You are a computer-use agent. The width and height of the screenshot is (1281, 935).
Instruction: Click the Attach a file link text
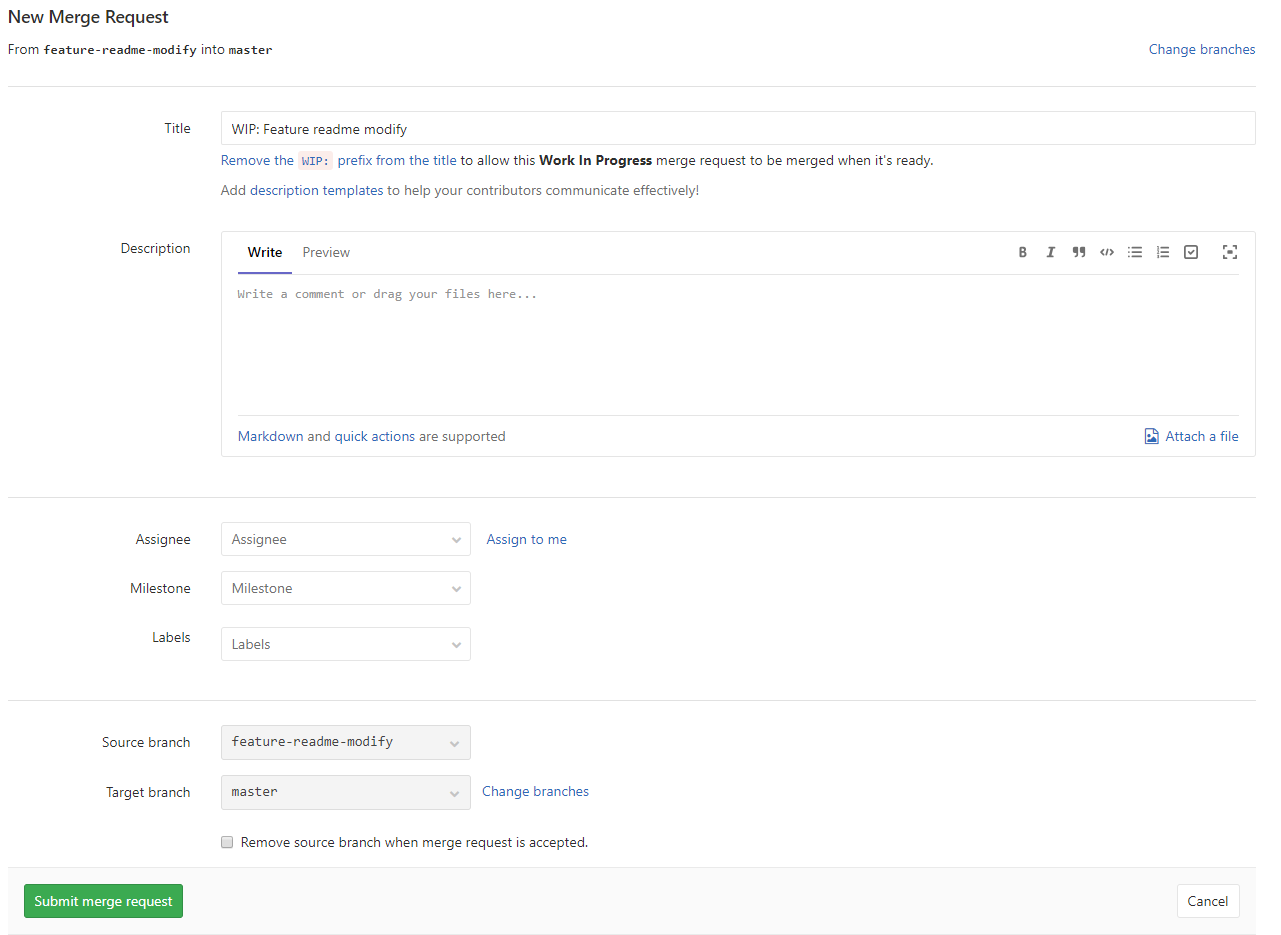1202,436
